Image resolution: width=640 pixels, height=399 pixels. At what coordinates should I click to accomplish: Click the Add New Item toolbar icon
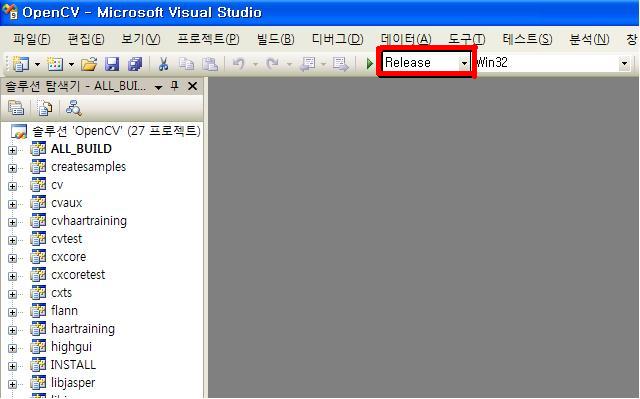55,64
